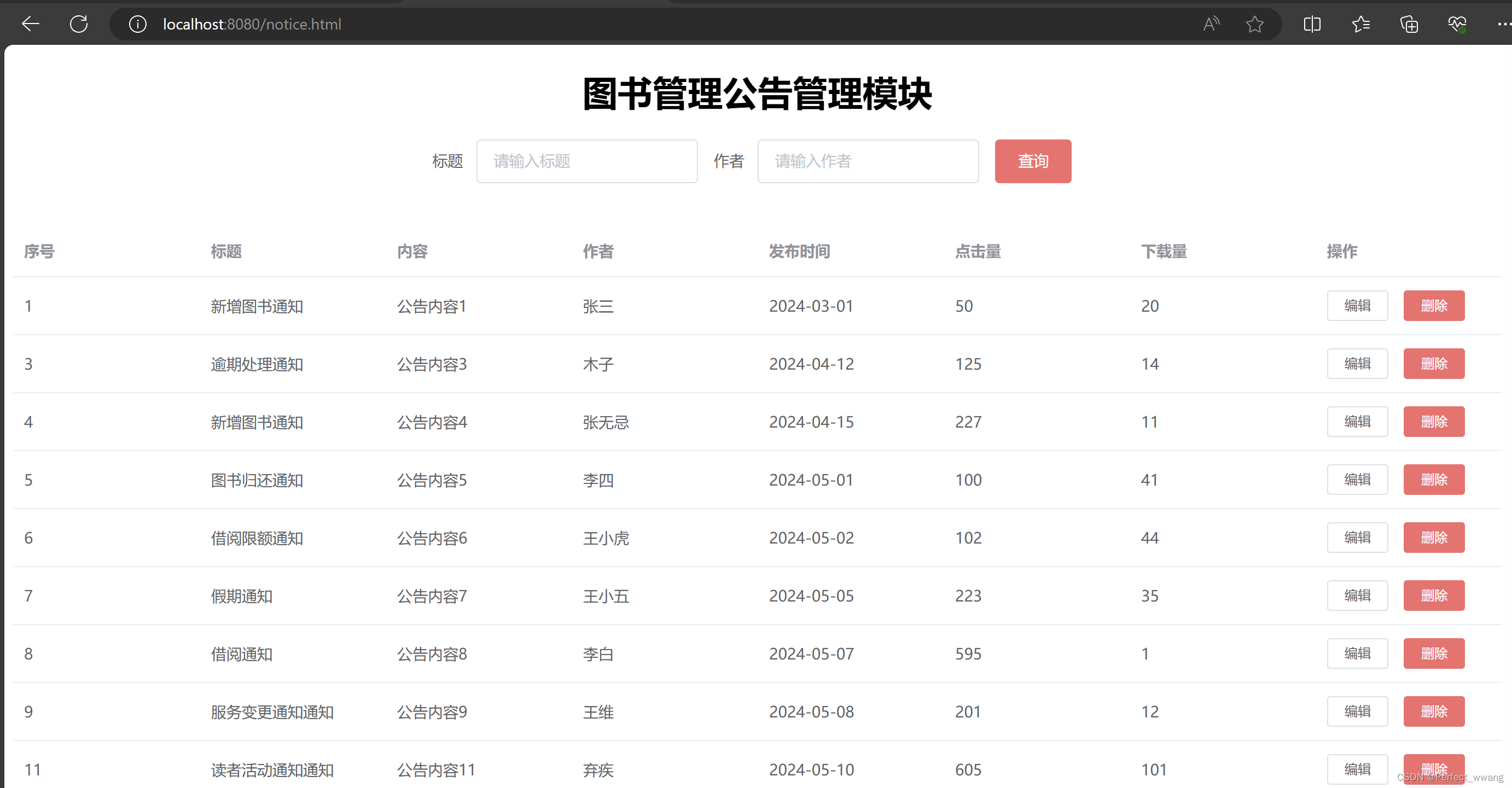Image resolution: width=1512 pixels, height=788 pixels.
Task: Click 编辑 for 图书归还通知 row
Action: pos(1357,480)
